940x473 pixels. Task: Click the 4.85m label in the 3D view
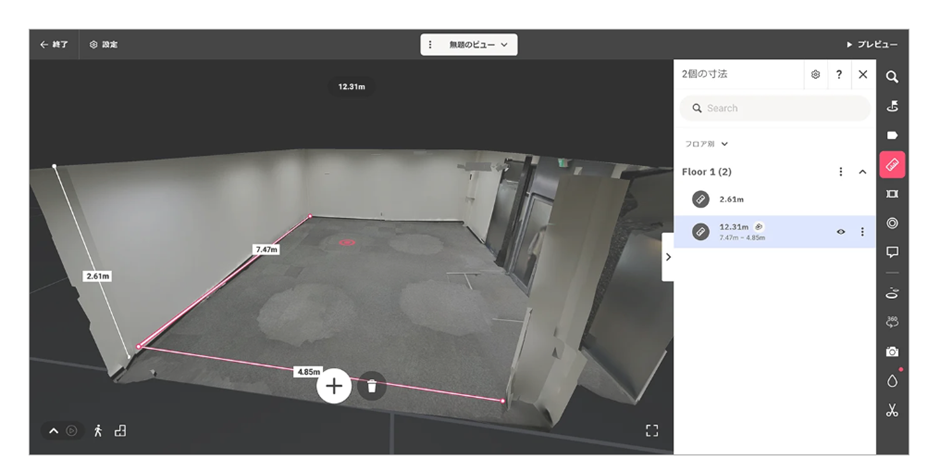309,372
